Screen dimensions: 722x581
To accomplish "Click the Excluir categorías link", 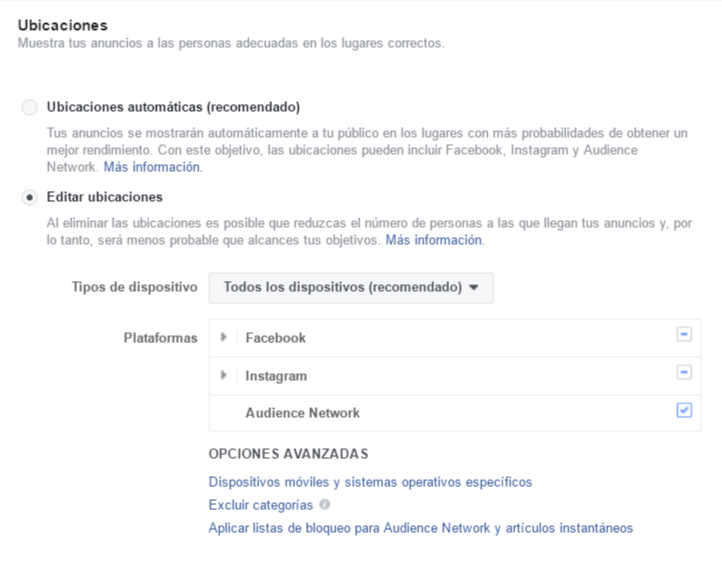I will (260, 505).
